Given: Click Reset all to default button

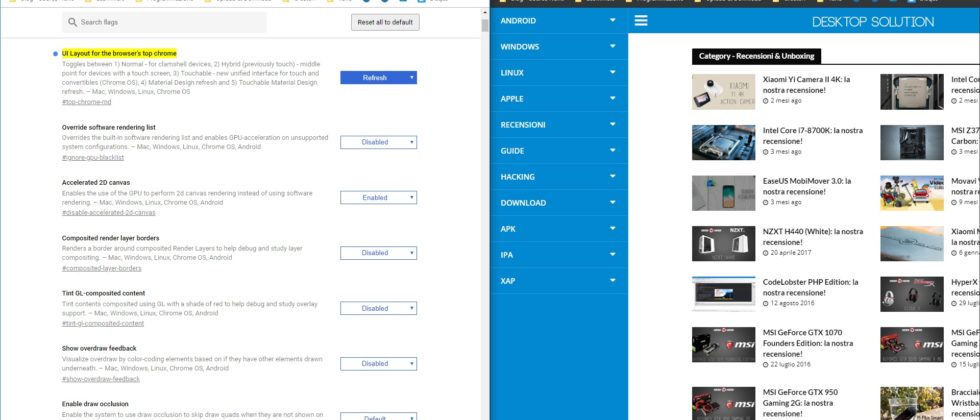Looking at the screenshot, I should point(385,22).
